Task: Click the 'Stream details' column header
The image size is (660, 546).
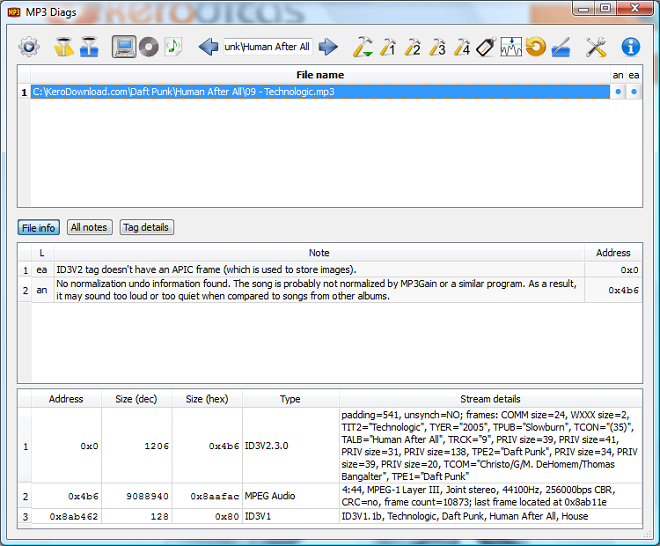Action: pyautogui.click(x=490, y=399)
